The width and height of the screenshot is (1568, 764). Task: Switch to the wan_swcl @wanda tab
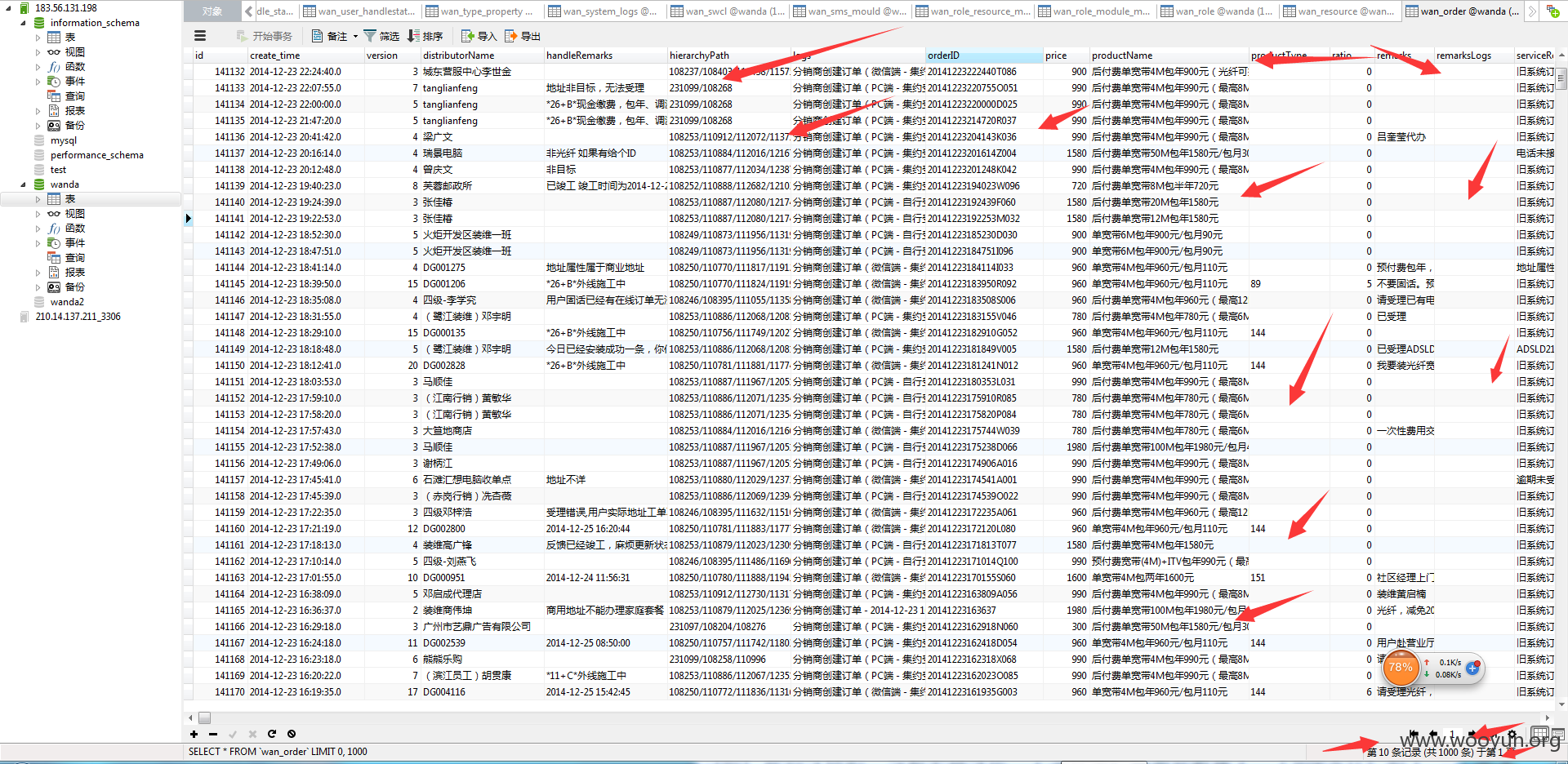pos(726,11)
